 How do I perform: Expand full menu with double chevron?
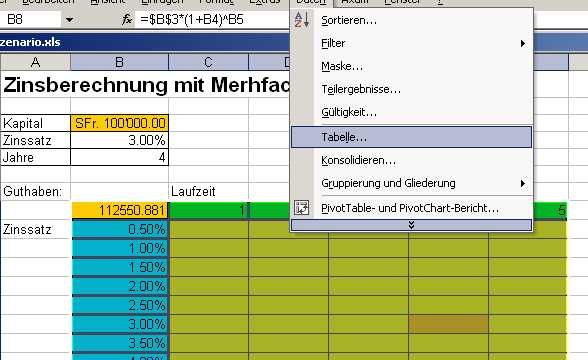[411, 225]
